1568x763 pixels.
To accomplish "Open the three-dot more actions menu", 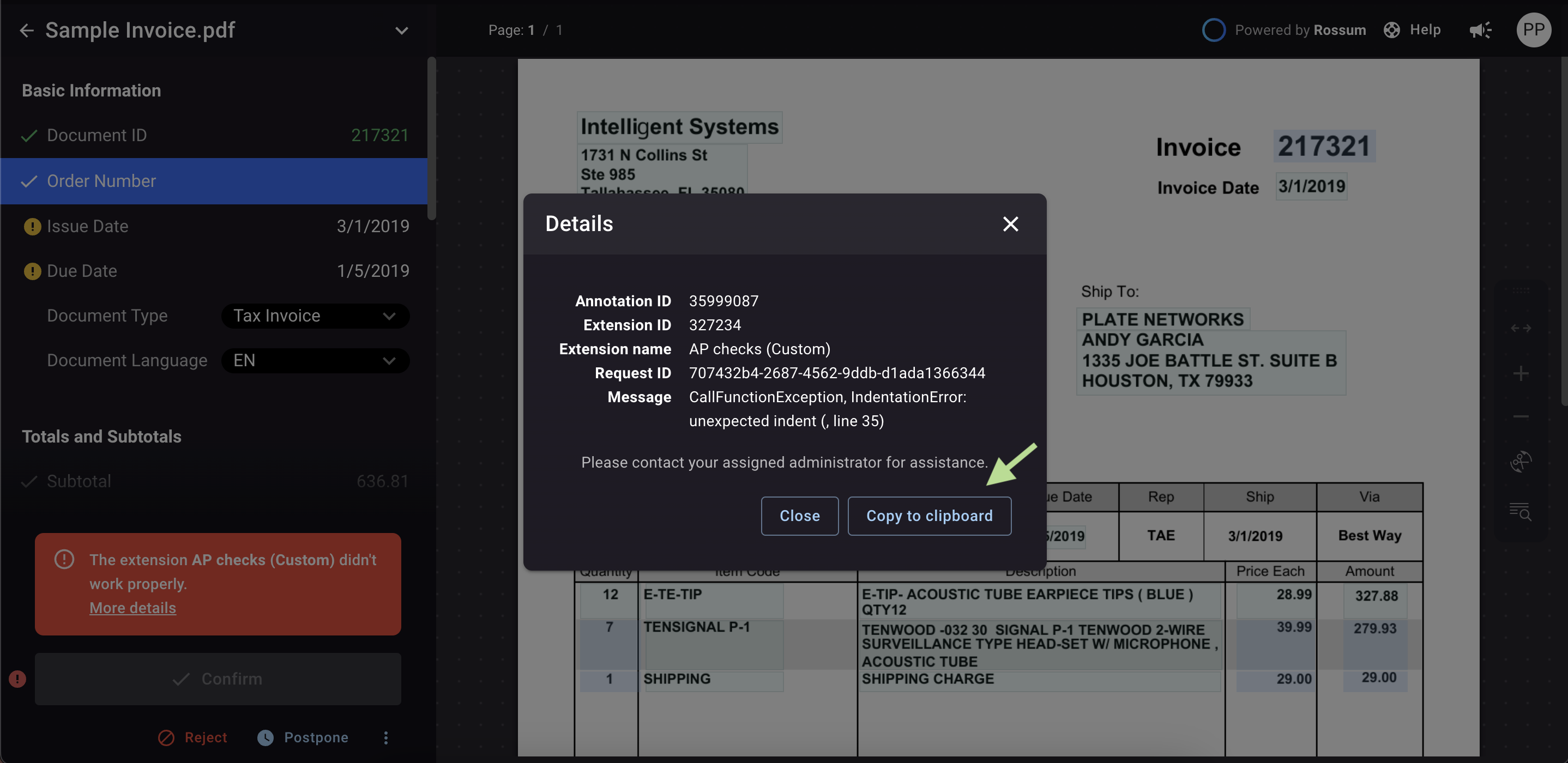I will point(385,737).
